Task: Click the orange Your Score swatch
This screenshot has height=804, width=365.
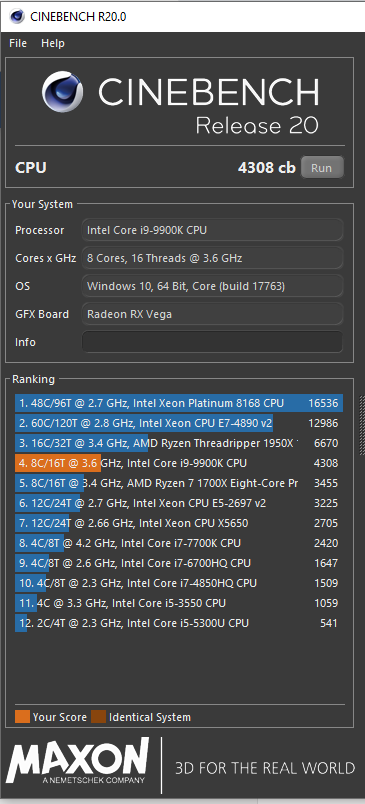Action: tap(23, 717)
